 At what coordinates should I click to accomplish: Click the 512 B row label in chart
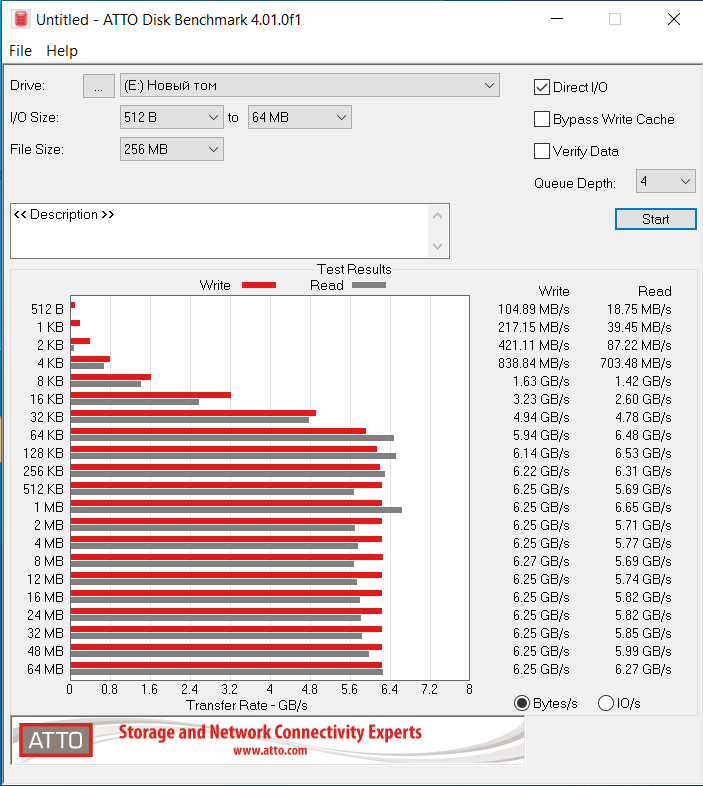[47, 309]
